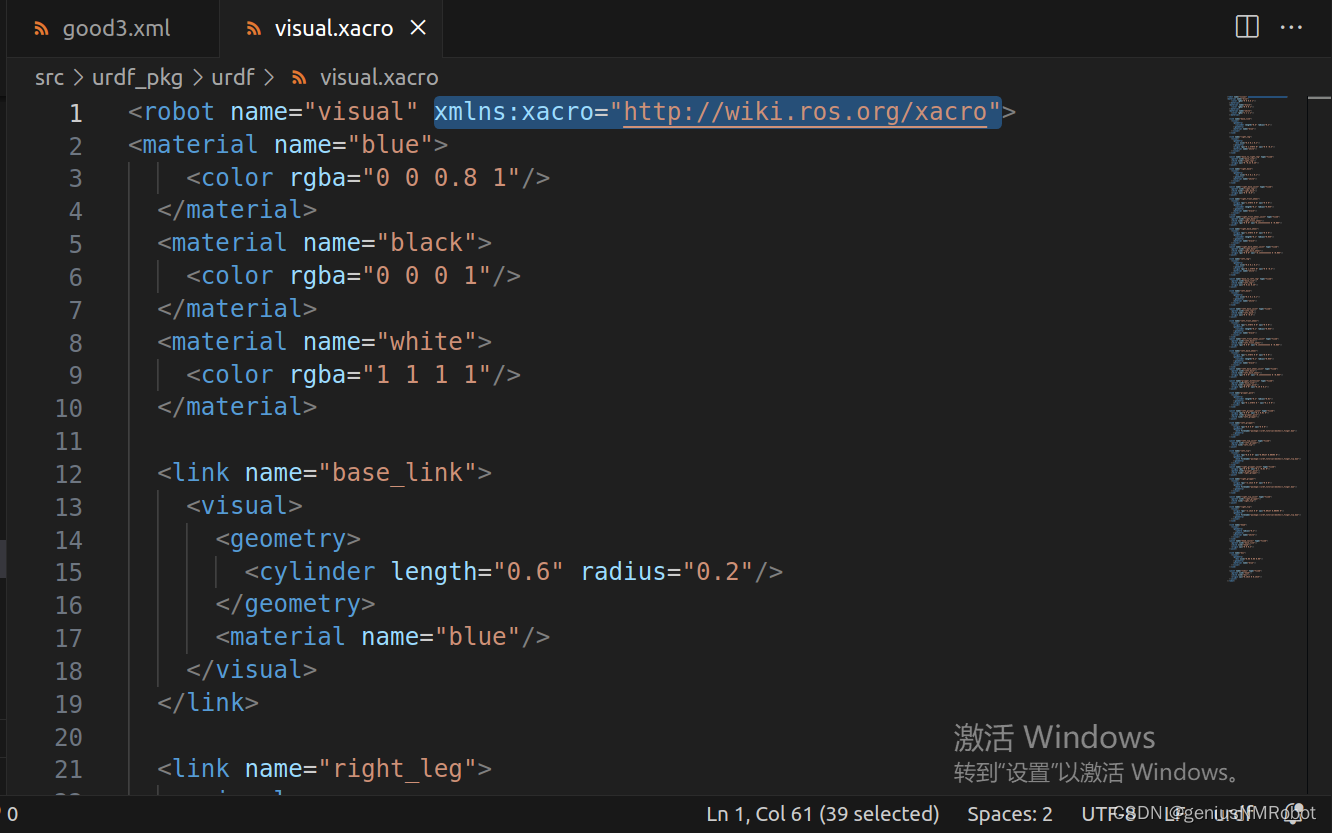
Task: Click xmlns:xacro attribute on line 1
Action: click(x=514, y=112)
